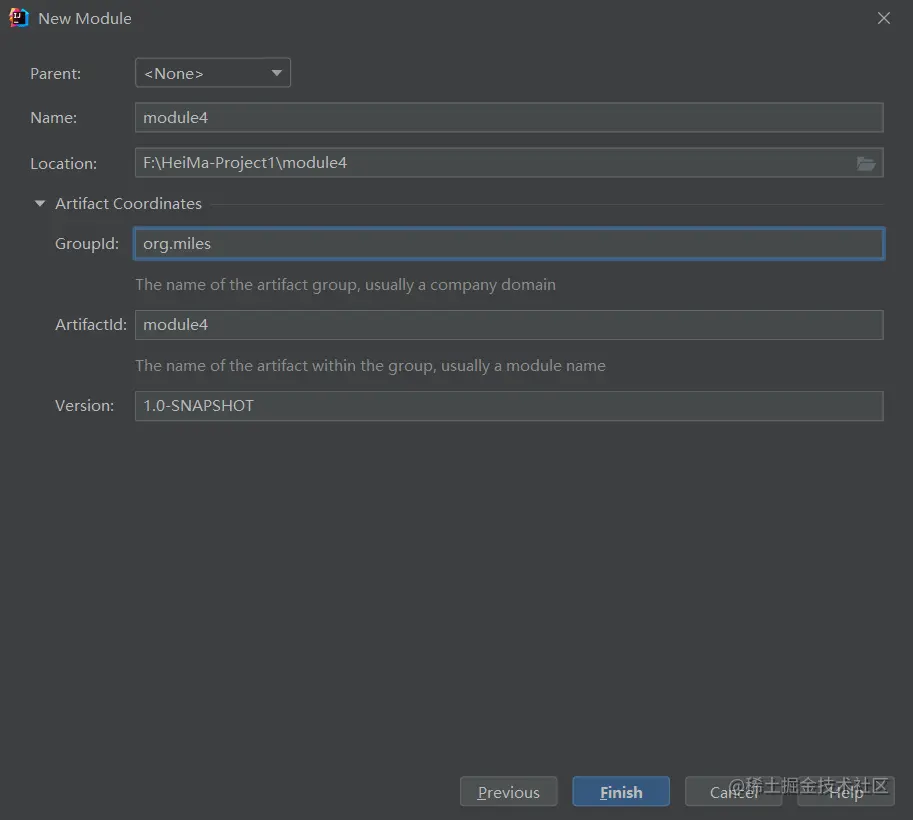The image size is (913, 820).
Task: Click the "New Module" title text
Action: [85, 18]
